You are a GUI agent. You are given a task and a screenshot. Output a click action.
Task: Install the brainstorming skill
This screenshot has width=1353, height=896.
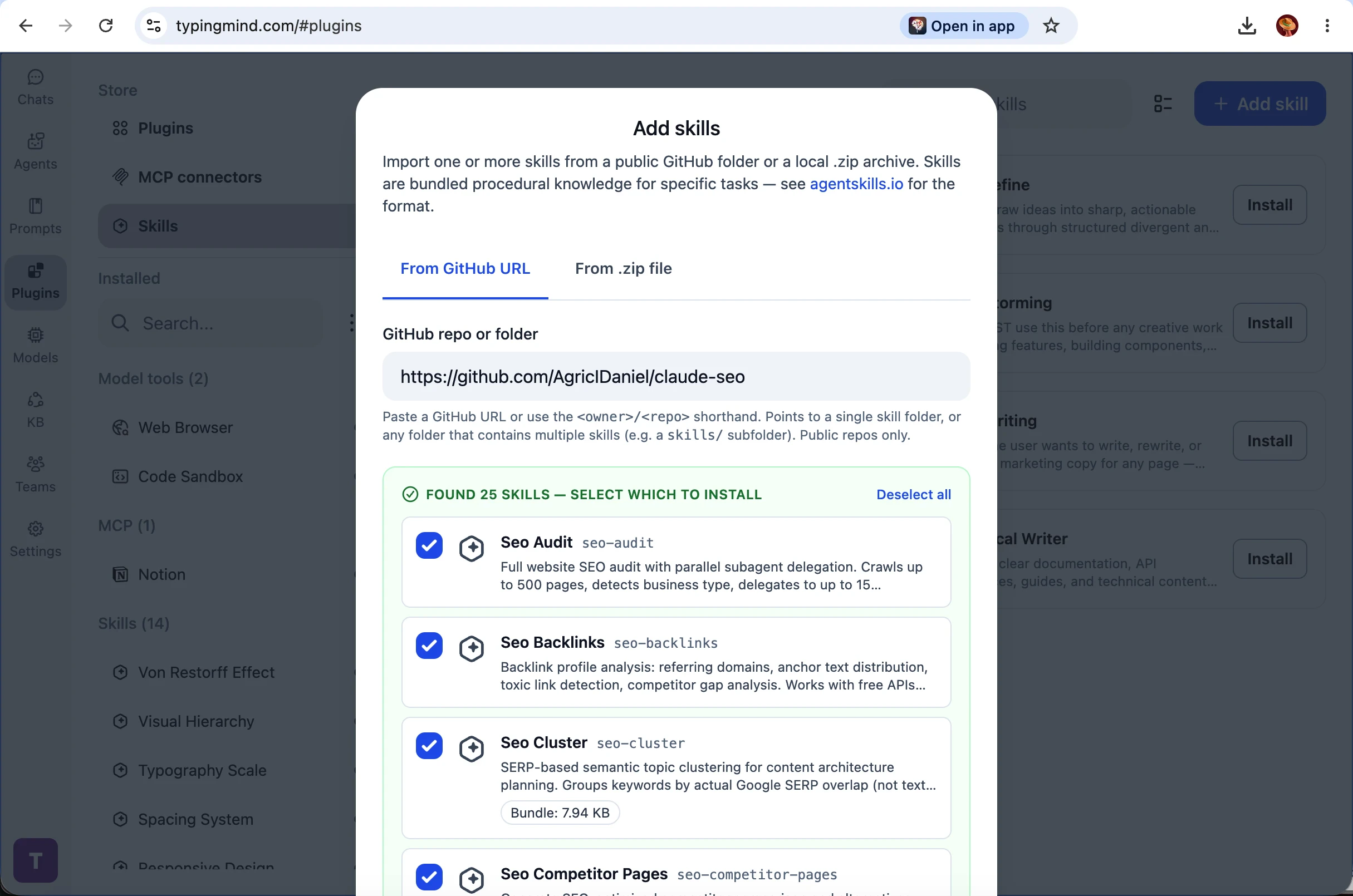point(1269,323)
